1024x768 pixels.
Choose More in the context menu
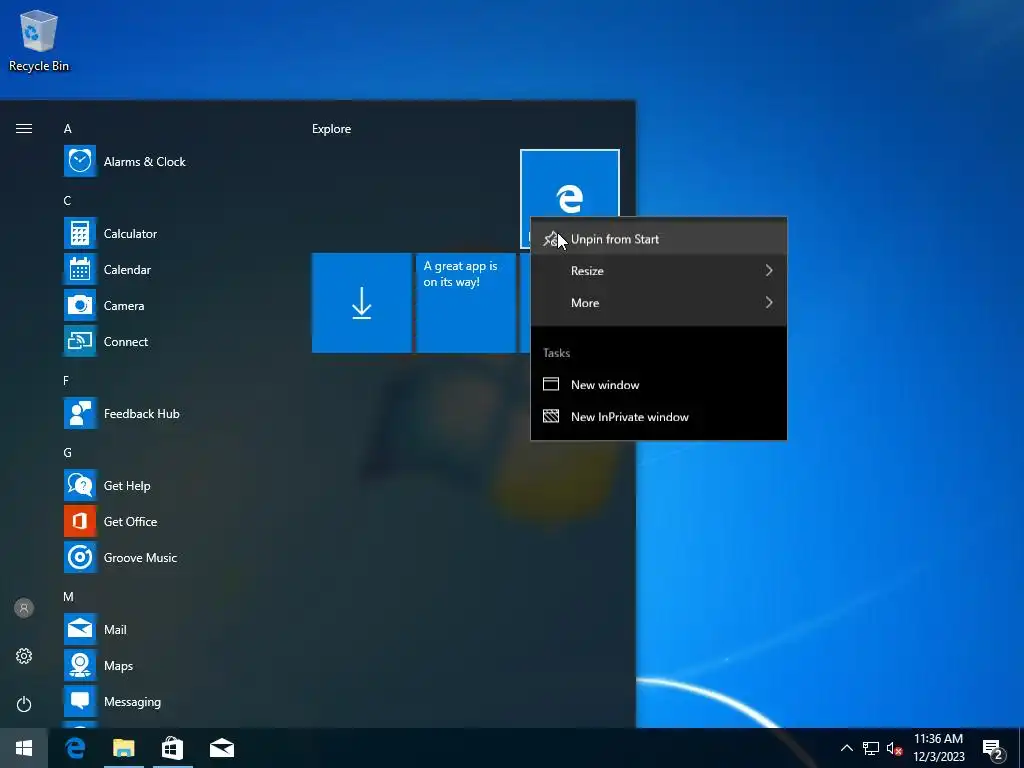point(658,302)
